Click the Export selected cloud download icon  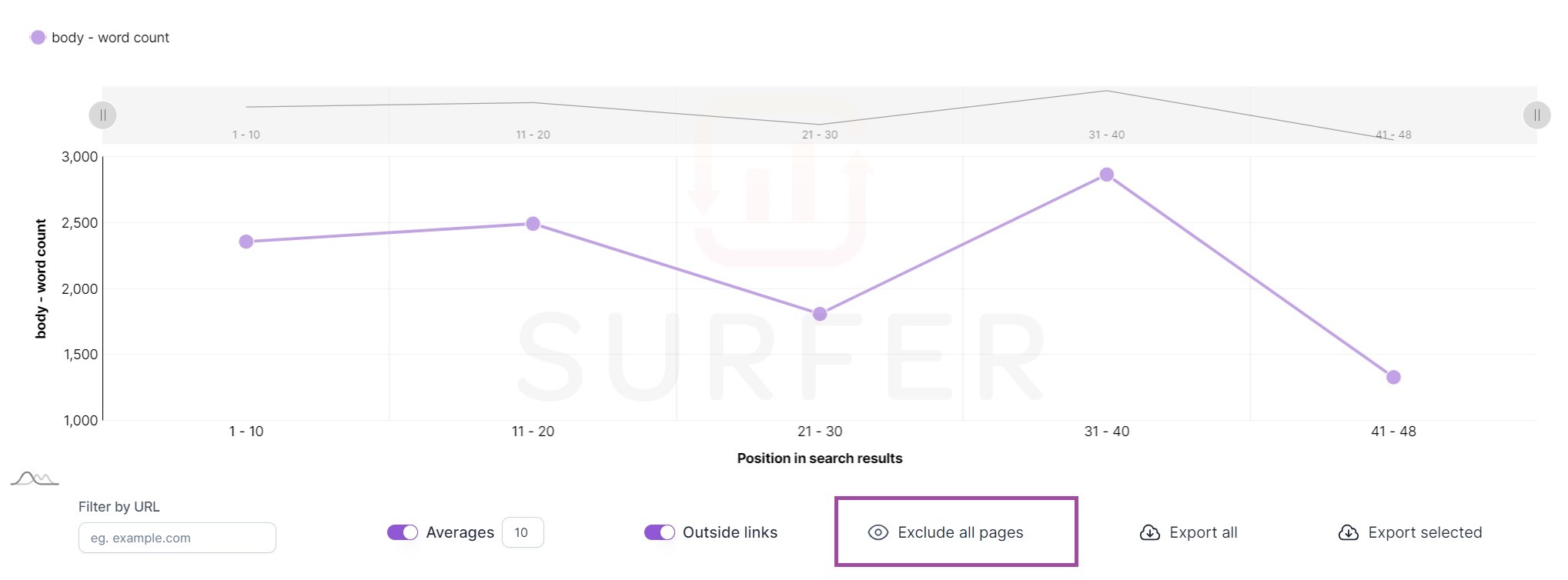pyautogui.click(x=1348, y=532)
